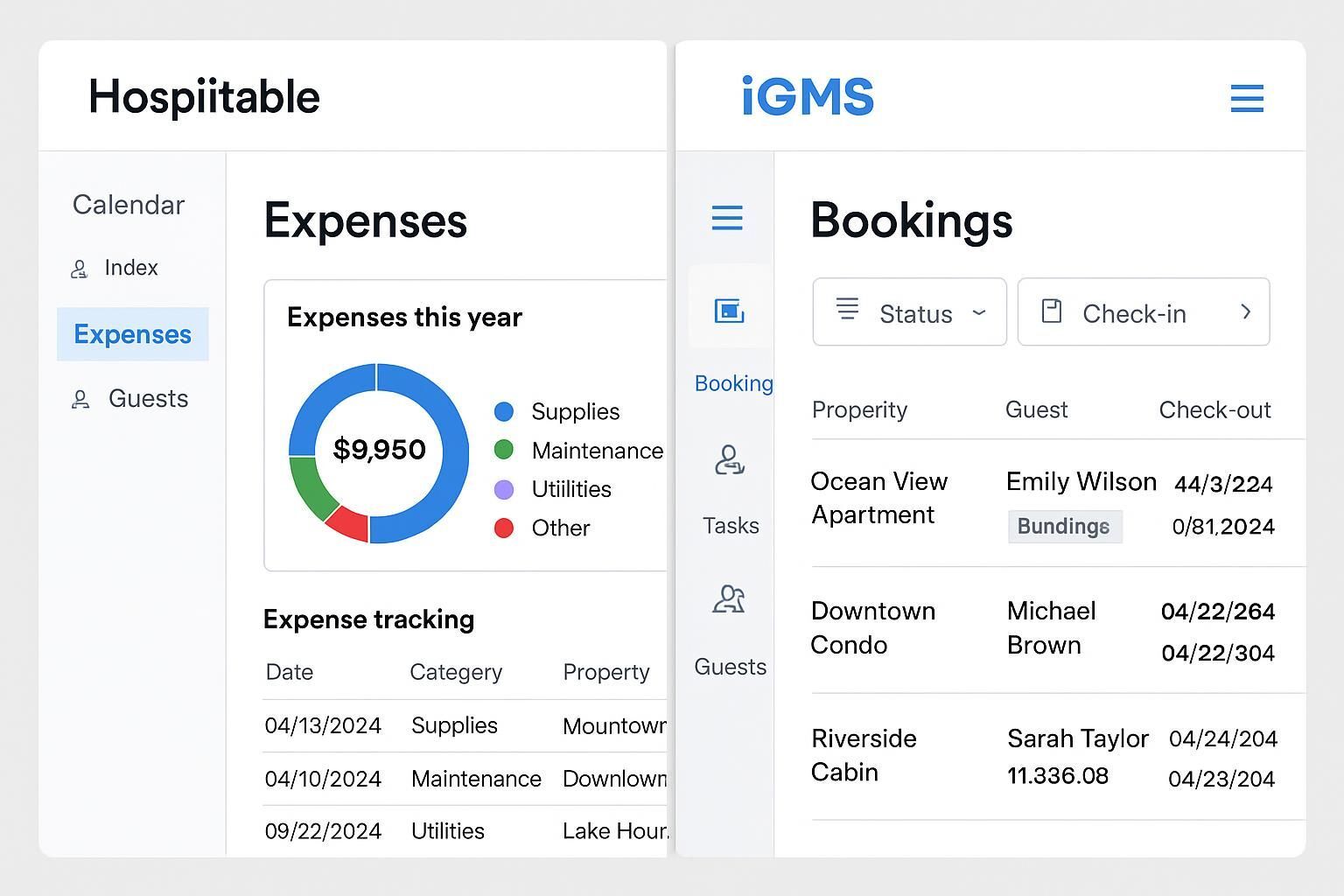Click Expenses this year card title
The width and height of the screenshot is (1344, 896).
coord(404,317)
